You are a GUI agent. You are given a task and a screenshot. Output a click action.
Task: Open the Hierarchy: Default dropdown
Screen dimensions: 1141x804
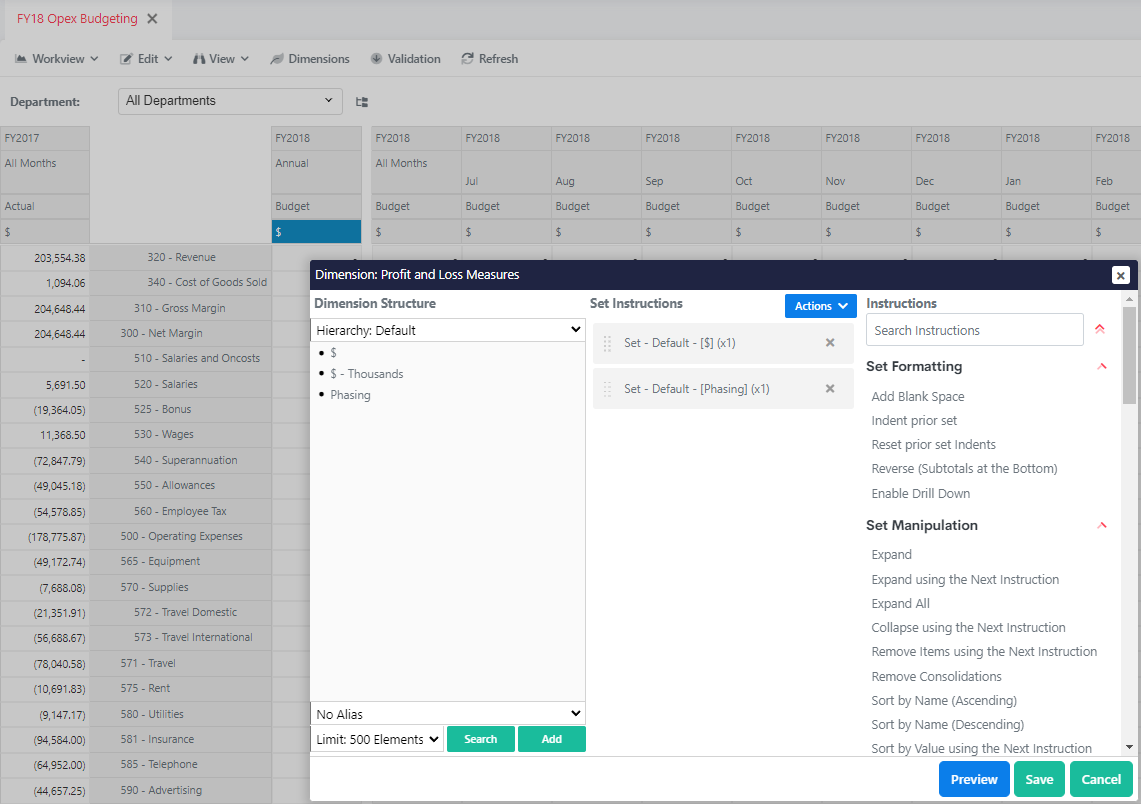[x=447, y=330]
